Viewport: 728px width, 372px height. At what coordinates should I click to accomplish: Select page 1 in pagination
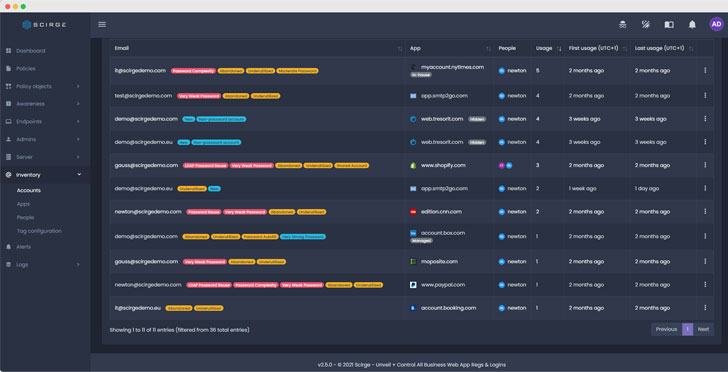pyautogui.click(x=688, y=329)
